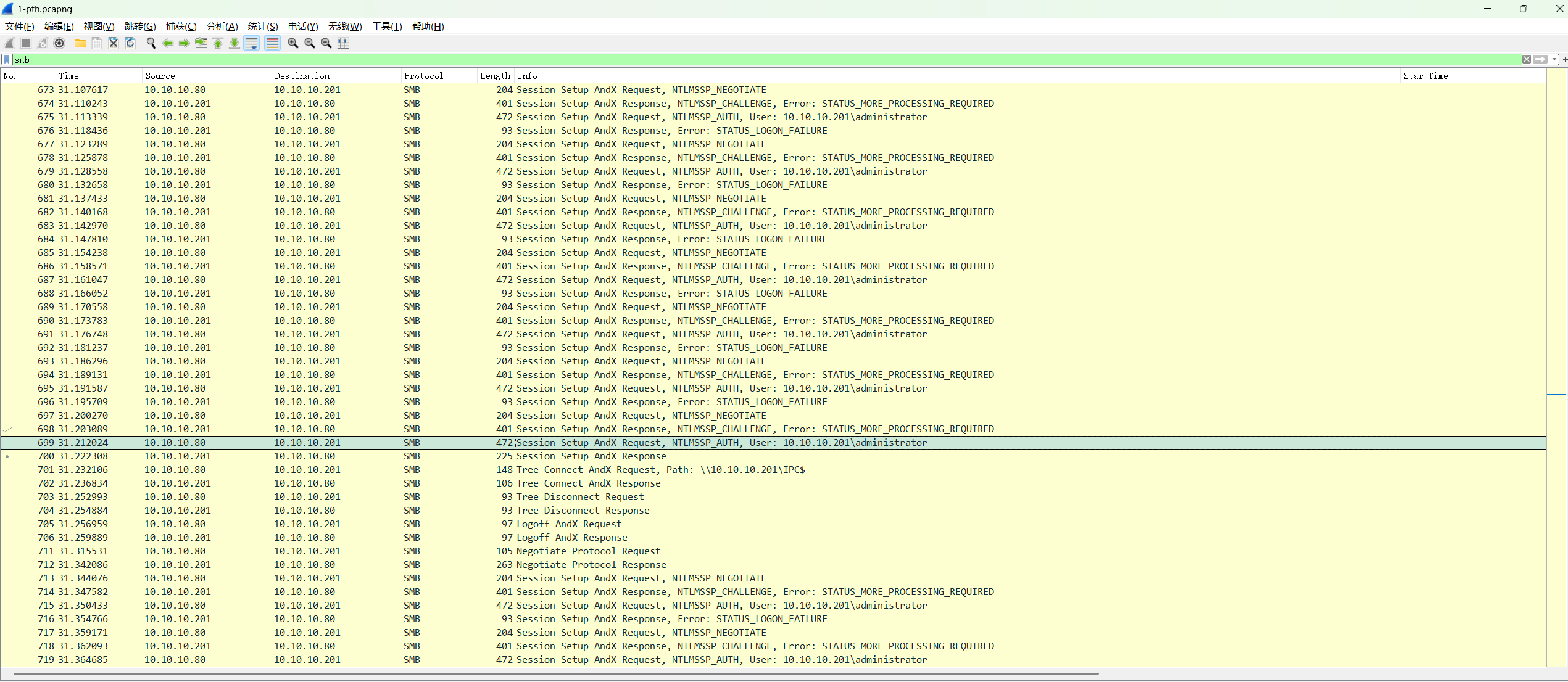The width and height of the screenshot is (1568, 682).
Task: Toggle packet list colorization
Action: point(272,43)
